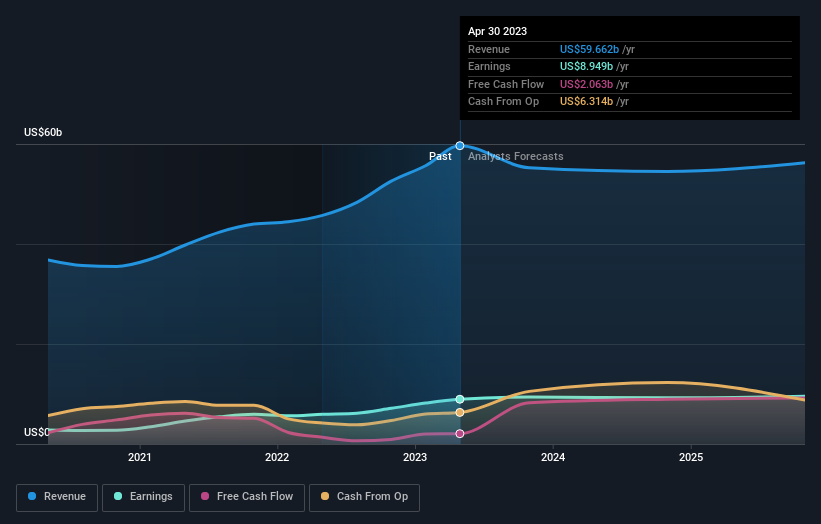Click the US$8.949b earnings value
Screen dimensions: 821x524
tap(586, 66)
